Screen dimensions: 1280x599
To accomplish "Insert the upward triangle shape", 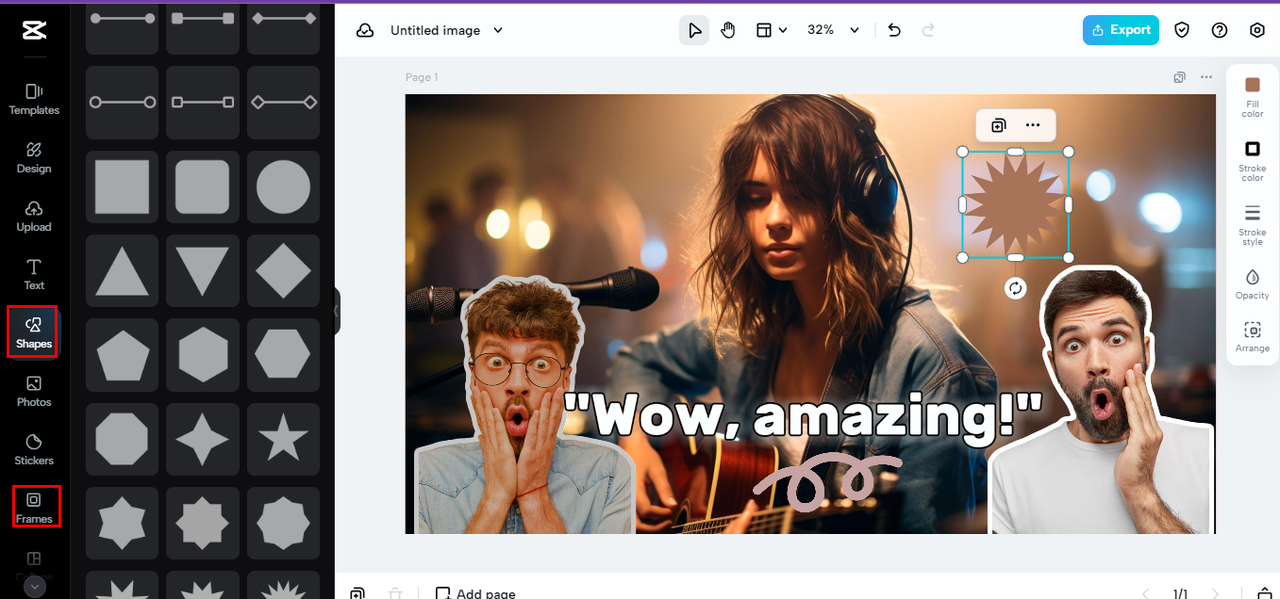I will point(122,271).
